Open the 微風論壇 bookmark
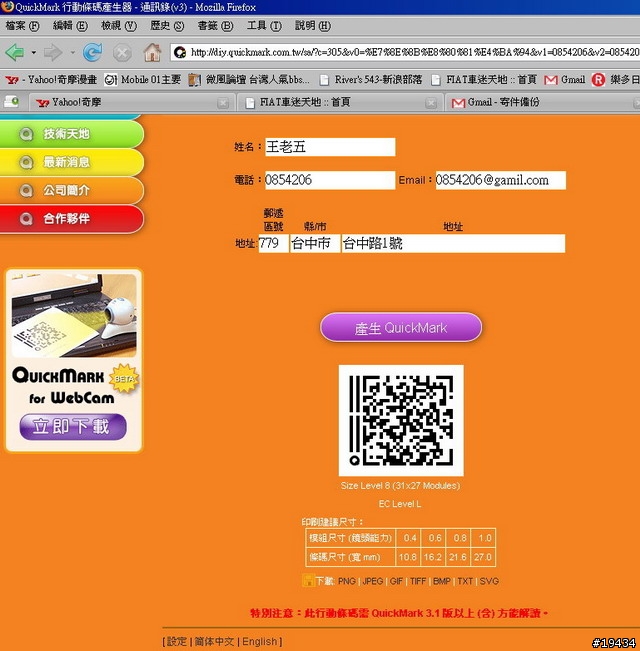 (249, 79)
